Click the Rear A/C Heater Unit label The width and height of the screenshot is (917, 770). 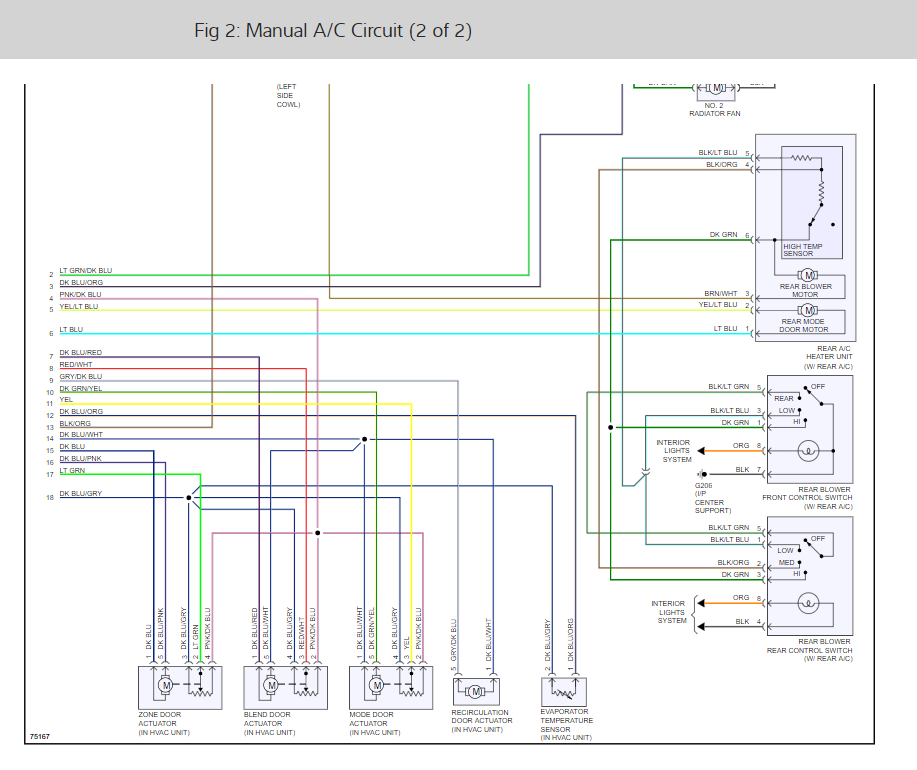point(828,357)
